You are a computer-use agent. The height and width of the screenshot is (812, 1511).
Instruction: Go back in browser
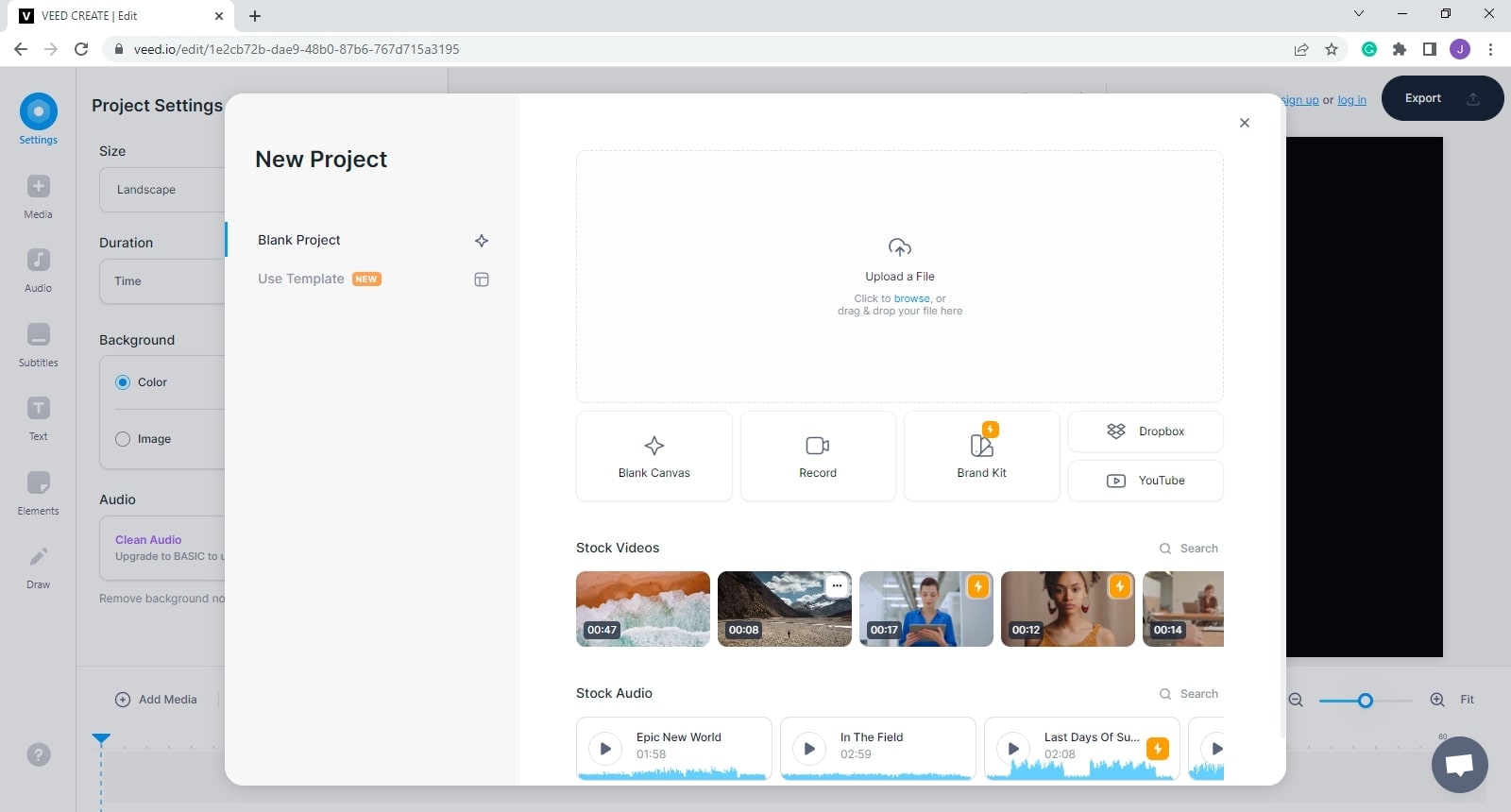click(x=21, y=49)
